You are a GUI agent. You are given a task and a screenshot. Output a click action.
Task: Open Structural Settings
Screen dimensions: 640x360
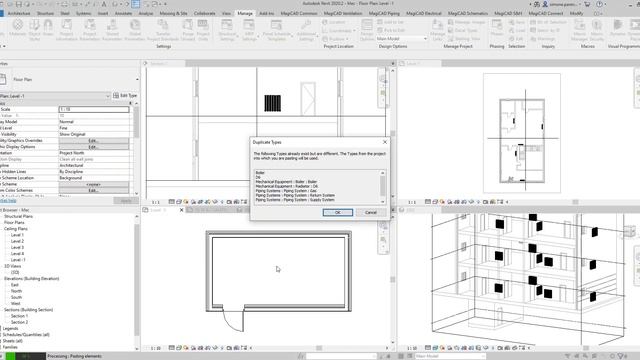(227, 29)
